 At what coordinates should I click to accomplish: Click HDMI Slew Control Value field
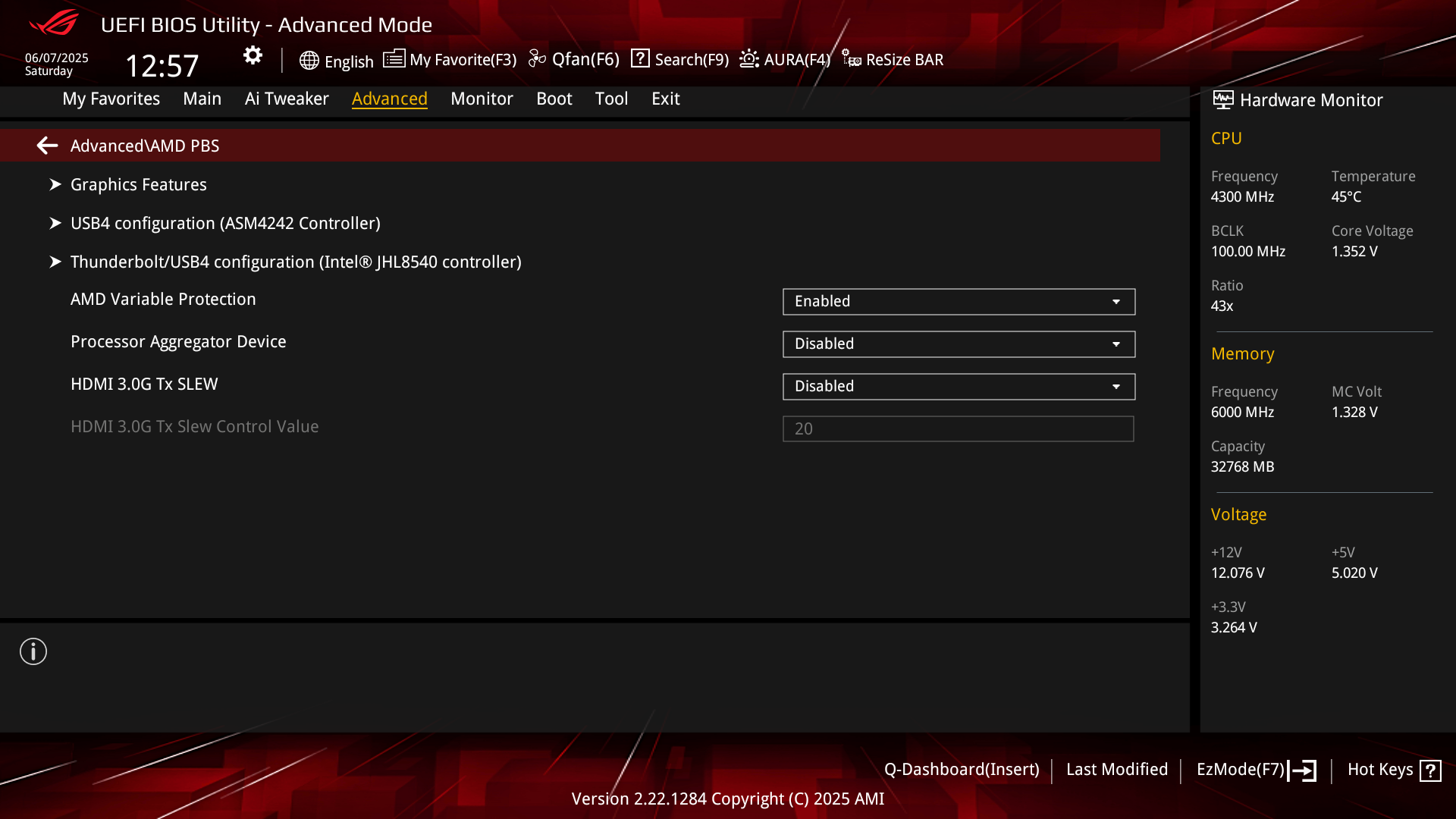pos(959,429)
